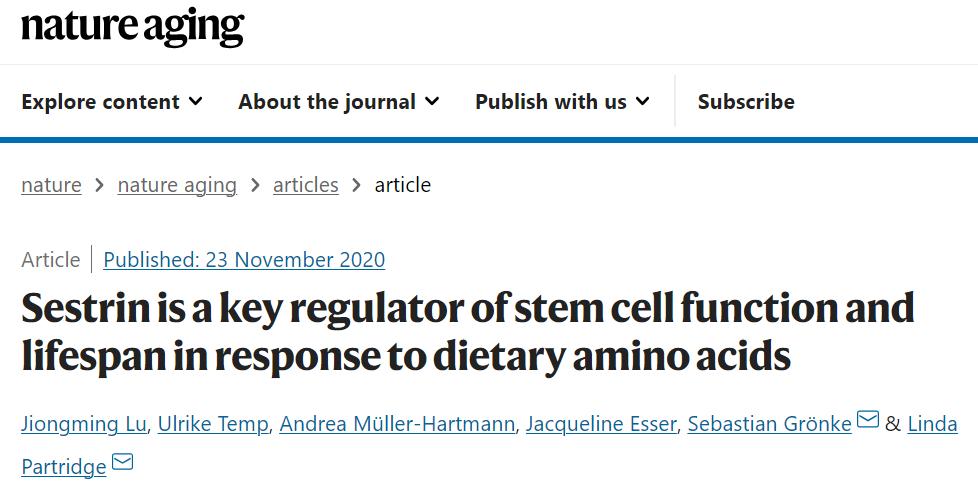Expand Publish with us menu
This screenshot has height=491, width=978.
pos(562,102)
